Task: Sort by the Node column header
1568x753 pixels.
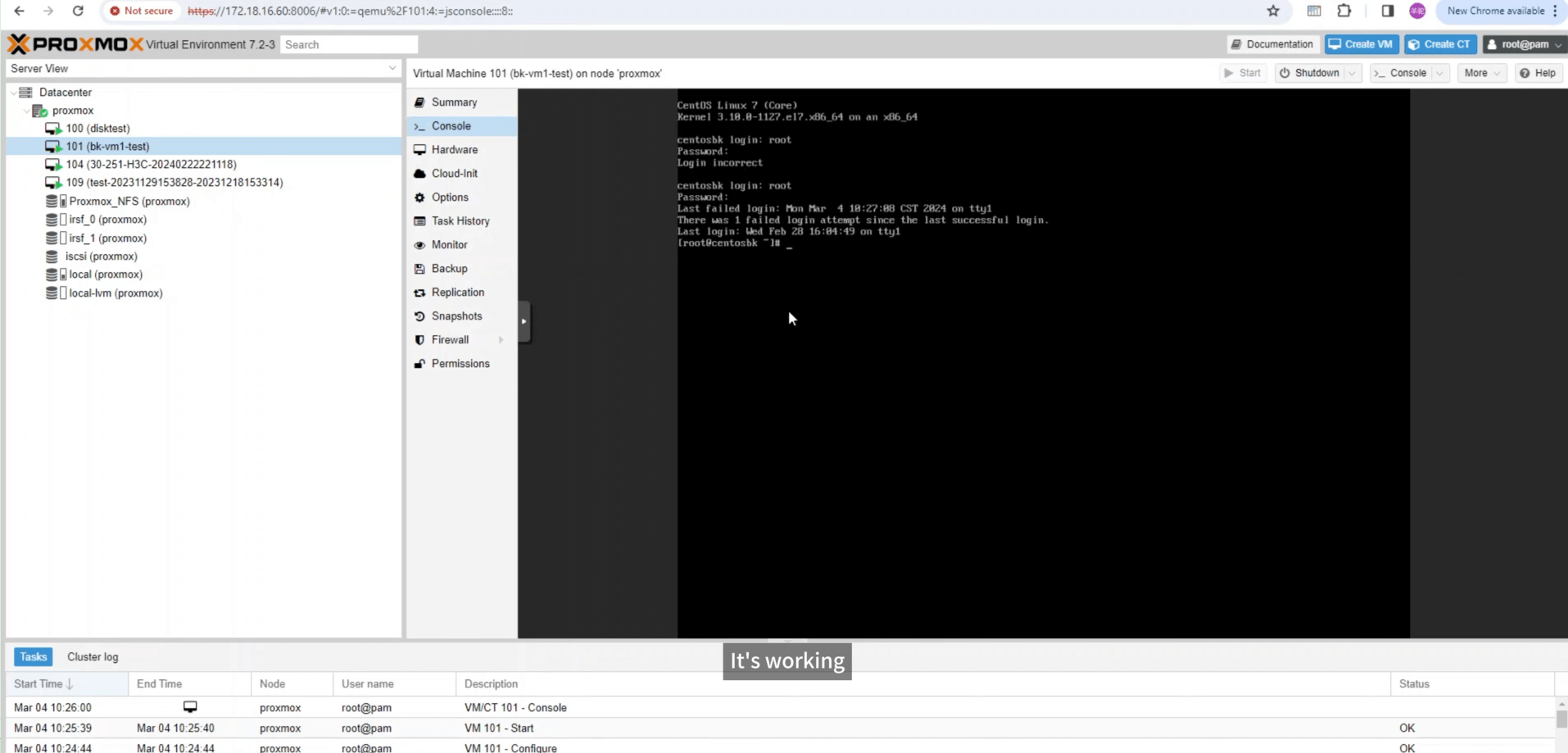Action: pos(292,684)
